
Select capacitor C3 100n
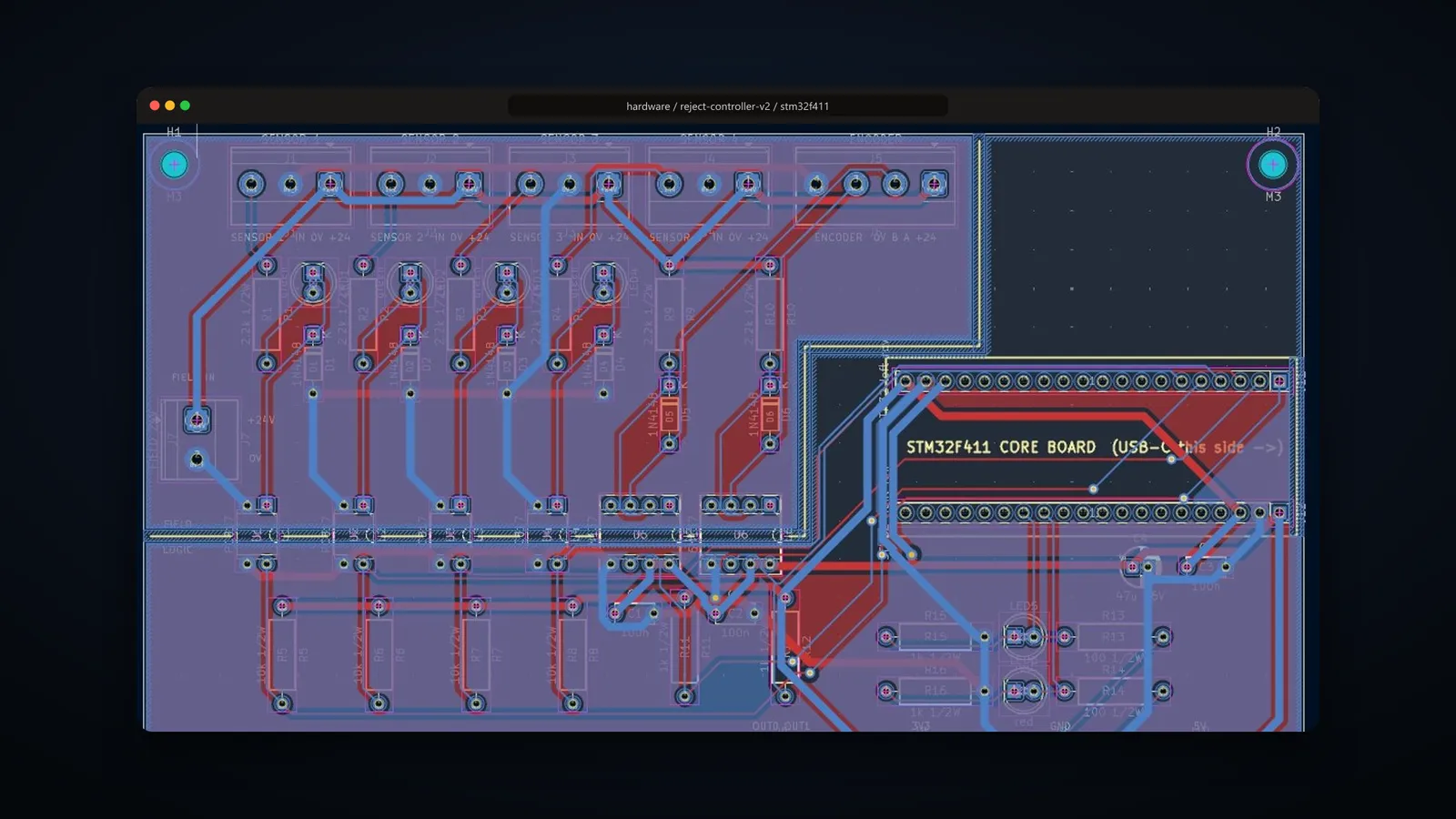pos(1206,567)
